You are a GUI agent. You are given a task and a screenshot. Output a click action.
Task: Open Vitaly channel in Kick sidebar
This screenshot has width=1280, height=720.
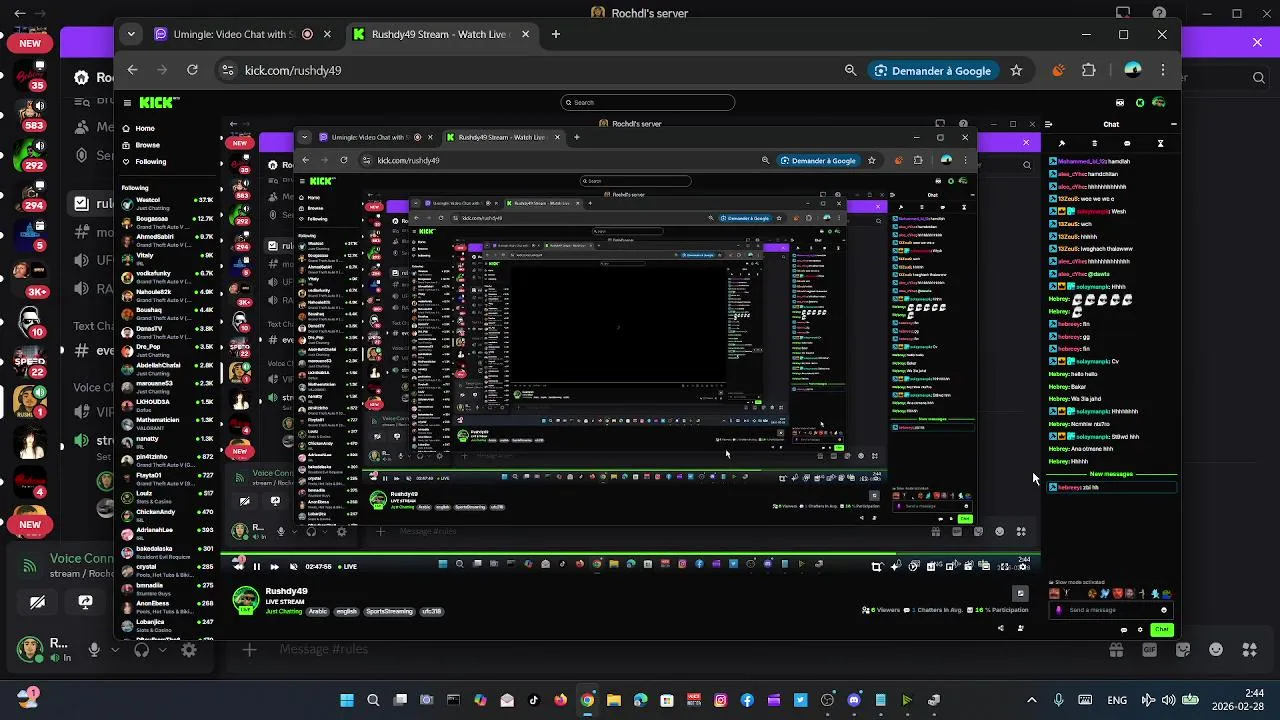[168, 259]
